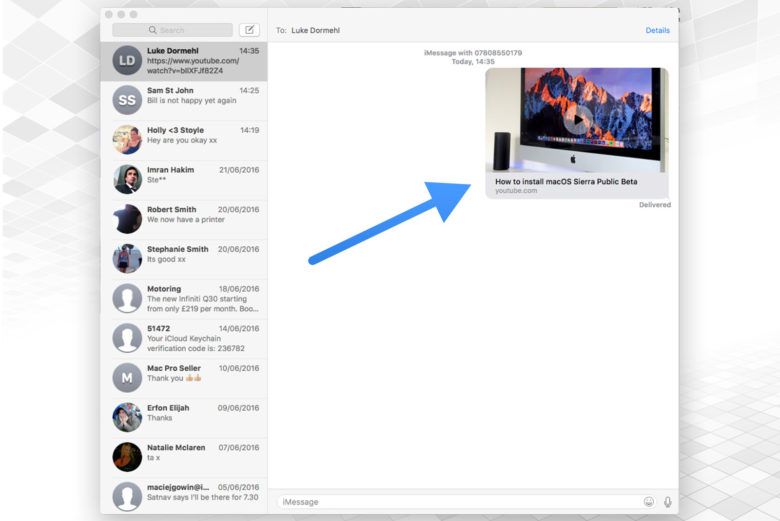Open the emoji picker in message field
The width and height of the screenshot is (780, 521).
[x=649, y=501]
